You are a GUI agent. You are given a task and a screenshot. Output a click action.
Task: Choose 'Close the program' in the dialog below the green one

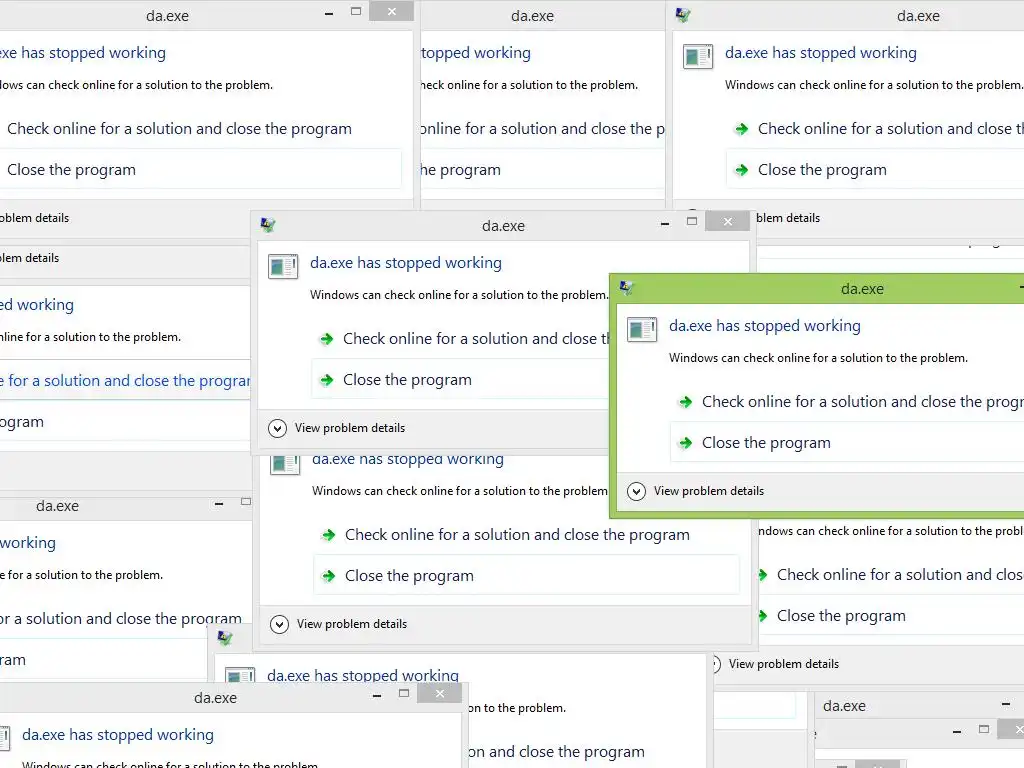coord(891,616)
